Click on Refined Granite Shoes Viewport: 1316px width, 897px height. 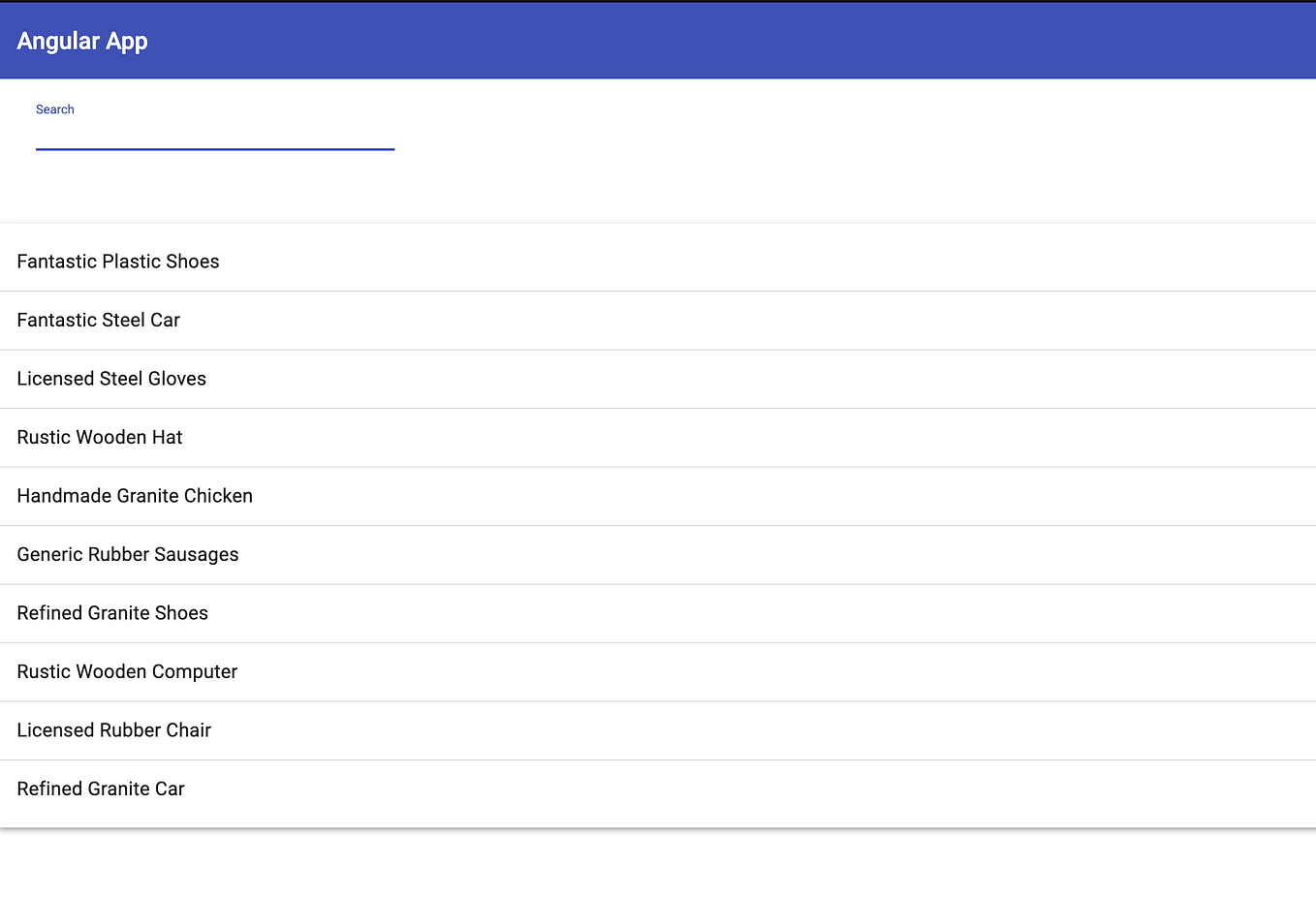(x=112, y=612)
